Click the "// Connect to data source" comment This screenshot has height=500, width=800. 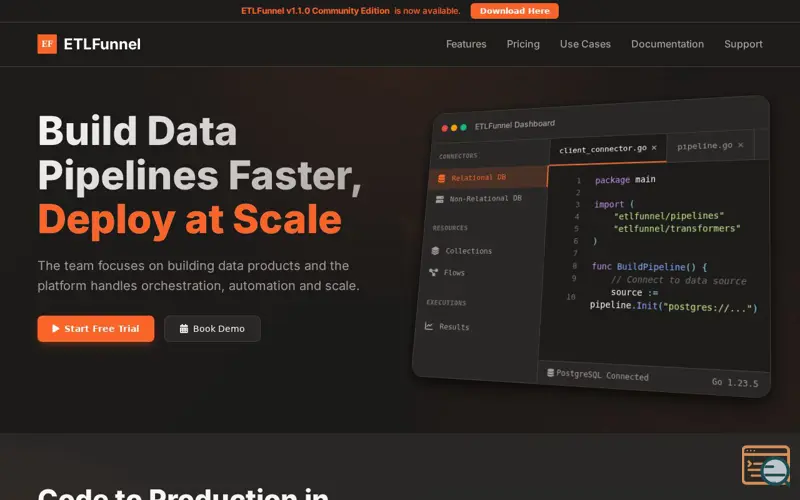[x=679, y=280]
